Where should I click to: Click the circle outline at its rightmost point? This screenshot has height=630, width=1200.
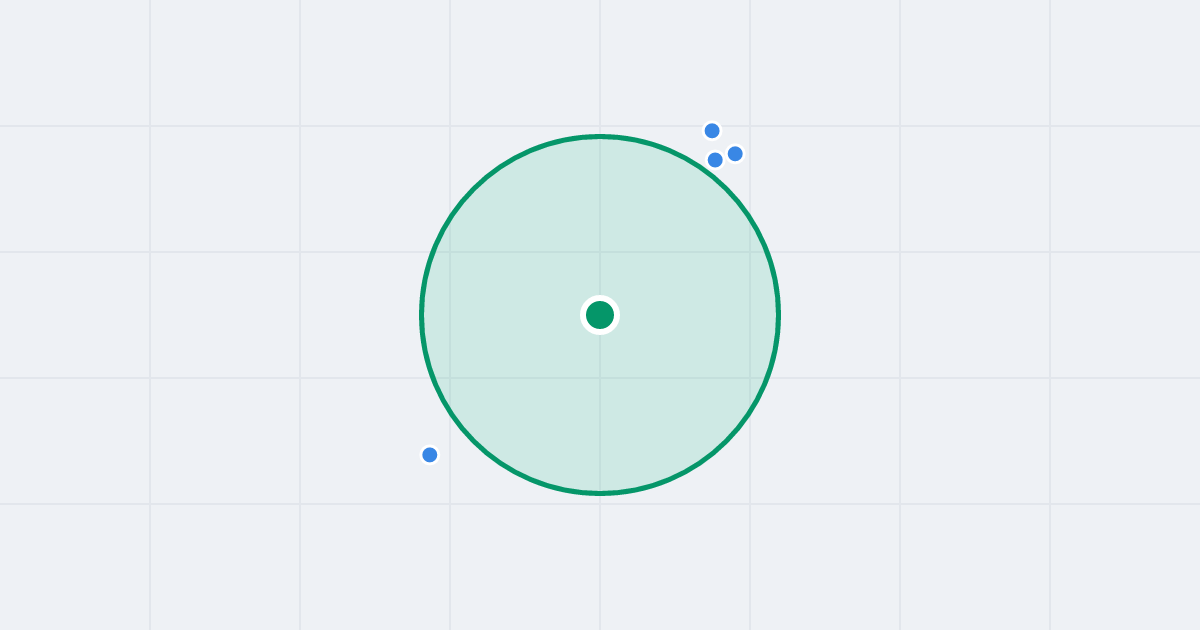[x=778, y=315]
